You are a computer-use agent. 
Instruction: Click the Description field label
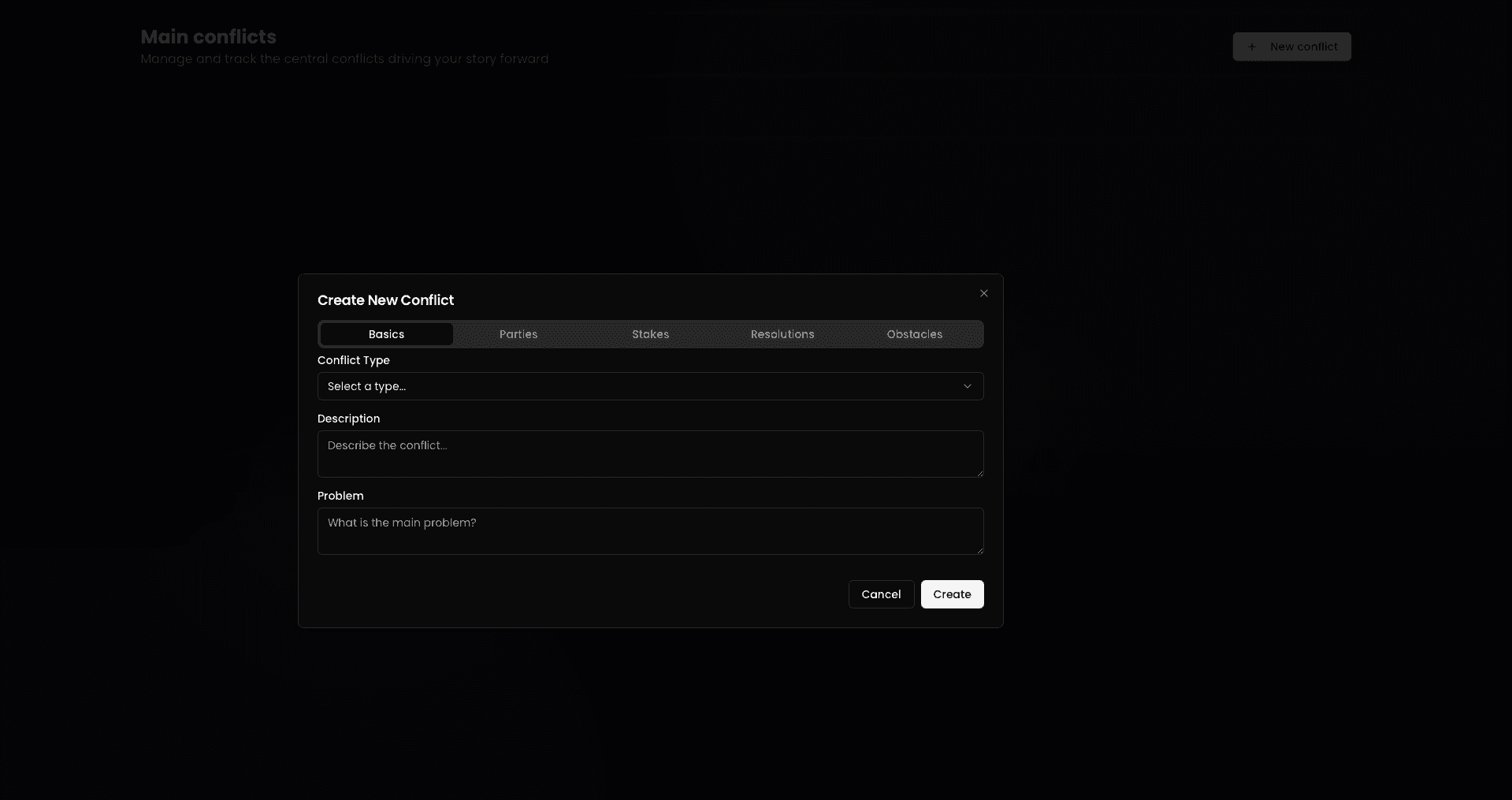coord(348,419)
